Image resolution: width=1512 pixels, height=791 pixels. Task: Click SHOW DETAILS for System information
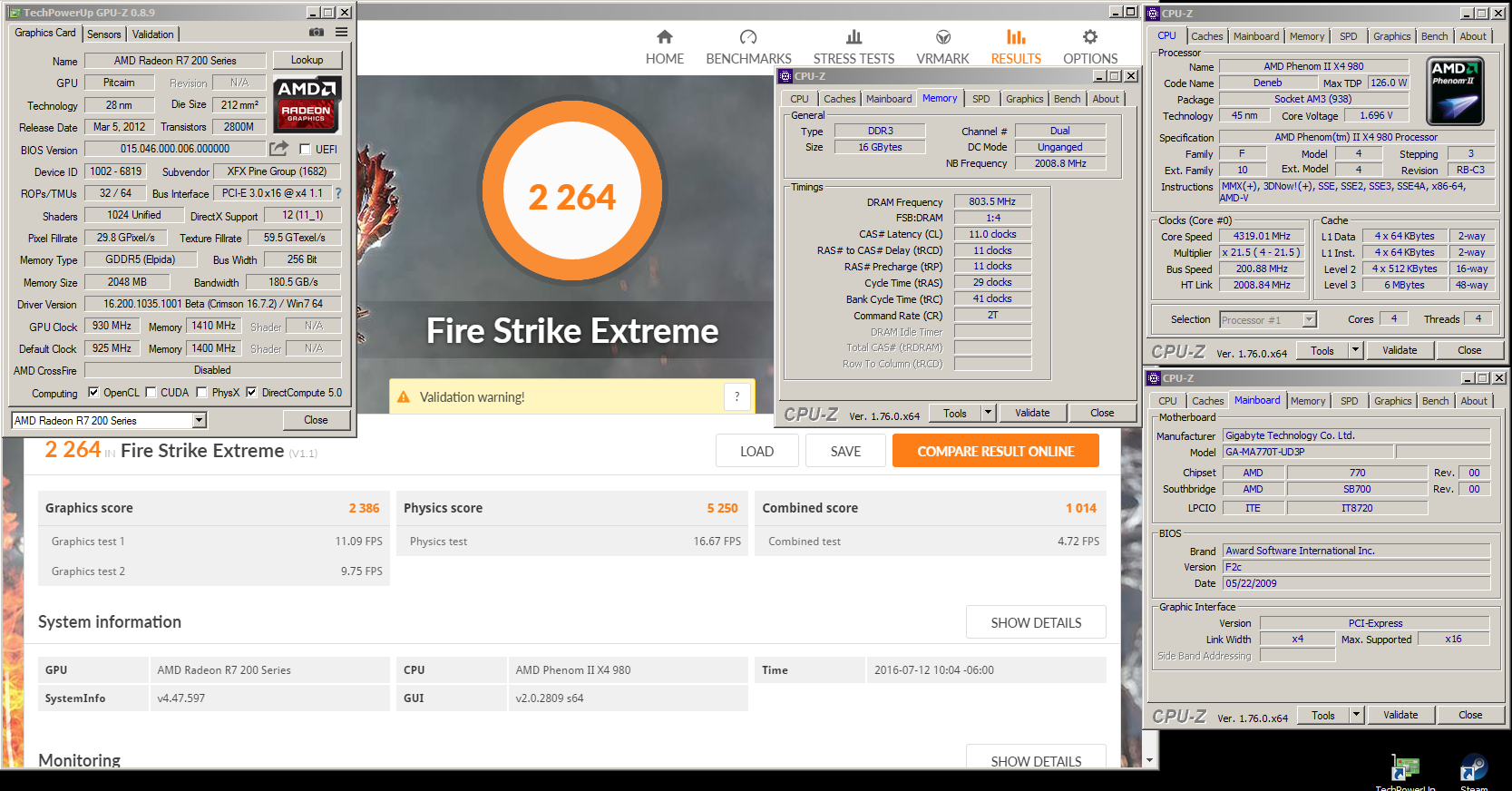point(1036,622)
